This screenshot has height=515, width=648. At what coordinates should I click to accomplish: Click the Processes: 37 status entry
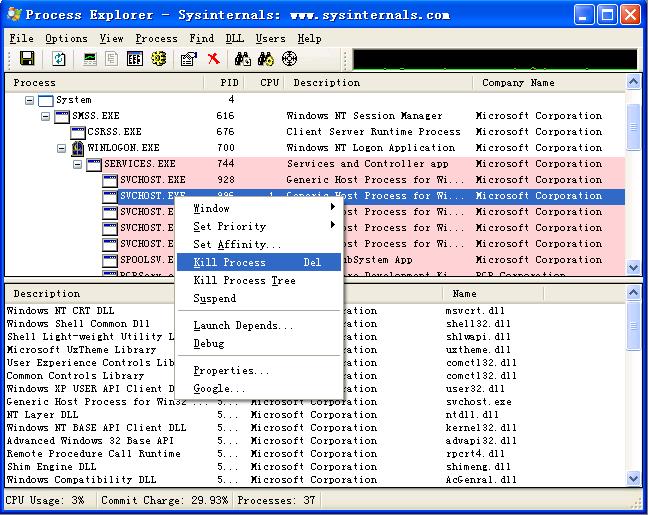pyautogui.click(x=276, y=501)
